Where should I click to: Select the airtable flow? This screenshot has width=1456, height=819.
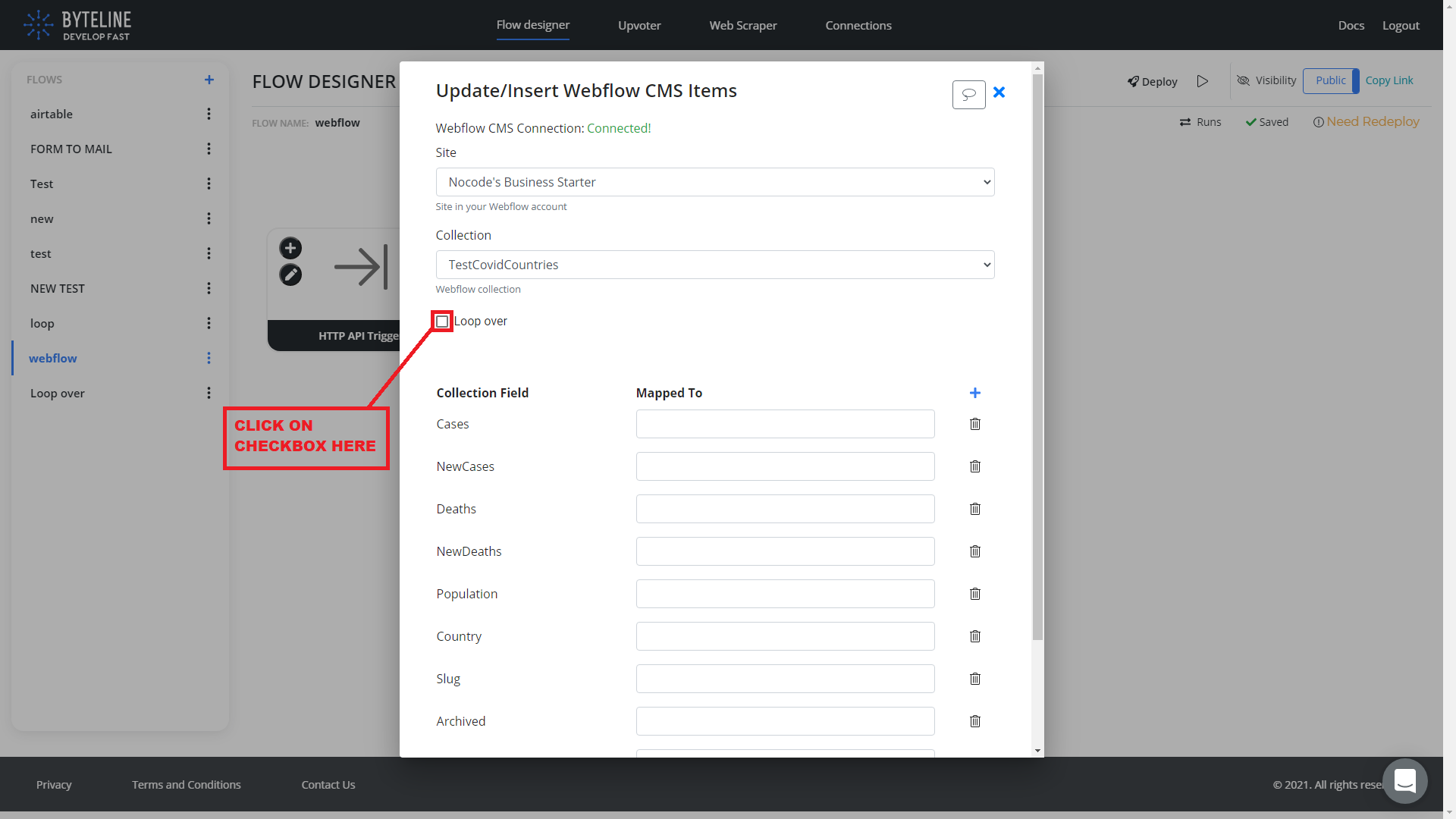click(x=52, y=114)
